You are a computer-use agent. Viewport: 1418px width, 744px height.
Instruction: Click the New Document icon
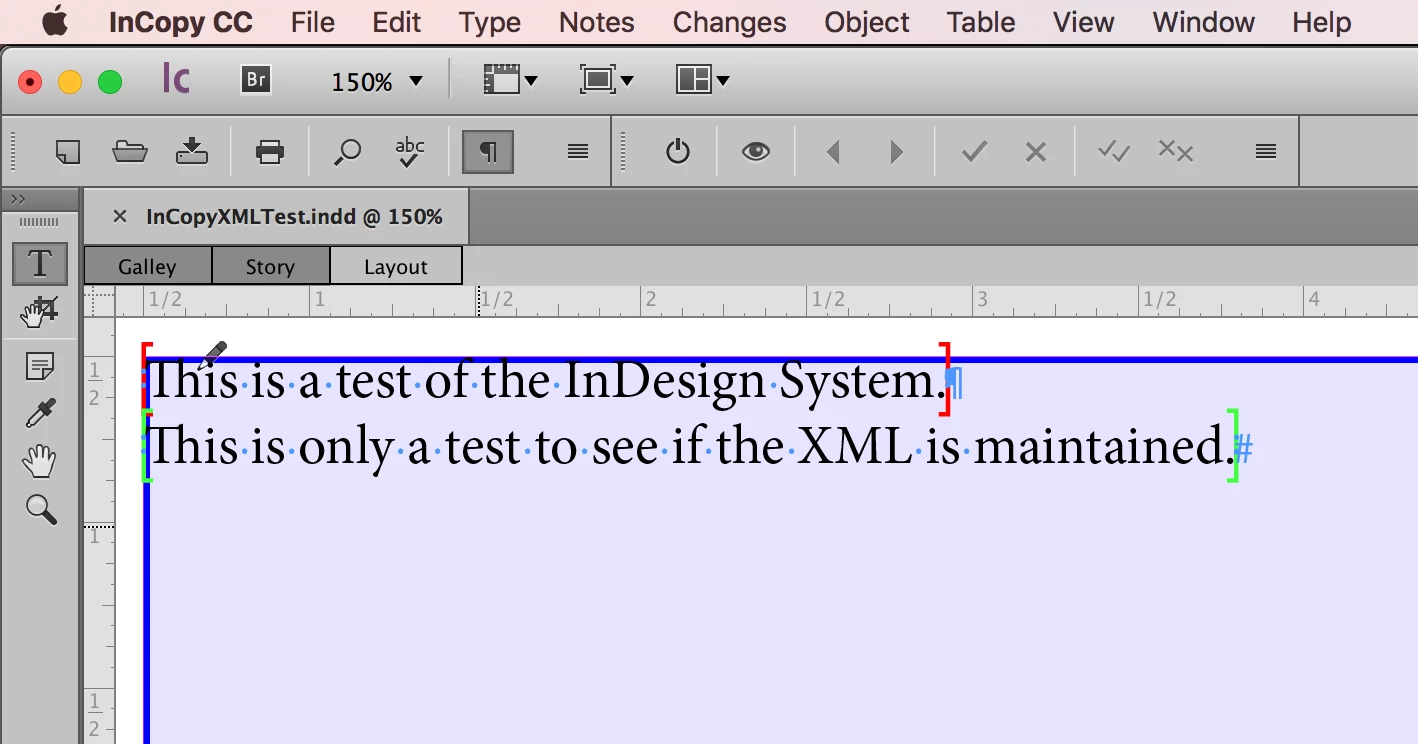pos(68,151)
